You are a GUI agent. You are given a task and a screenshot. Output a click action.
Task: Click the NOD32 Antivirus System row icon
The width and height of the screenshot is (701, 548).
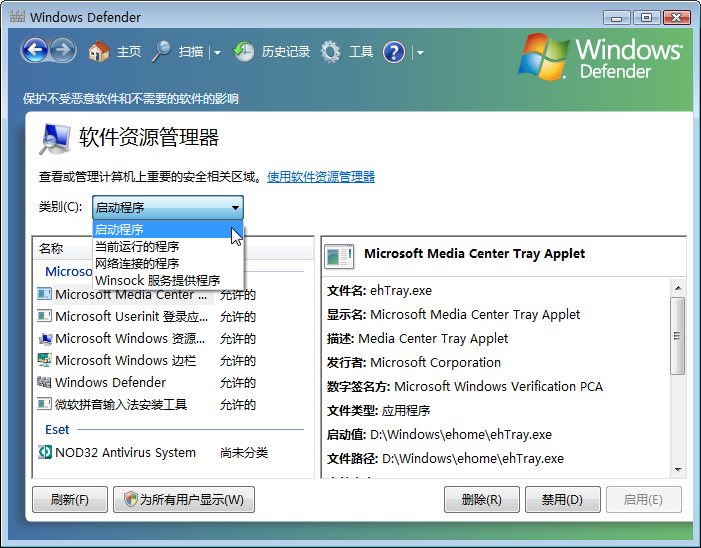click(44, 452)
